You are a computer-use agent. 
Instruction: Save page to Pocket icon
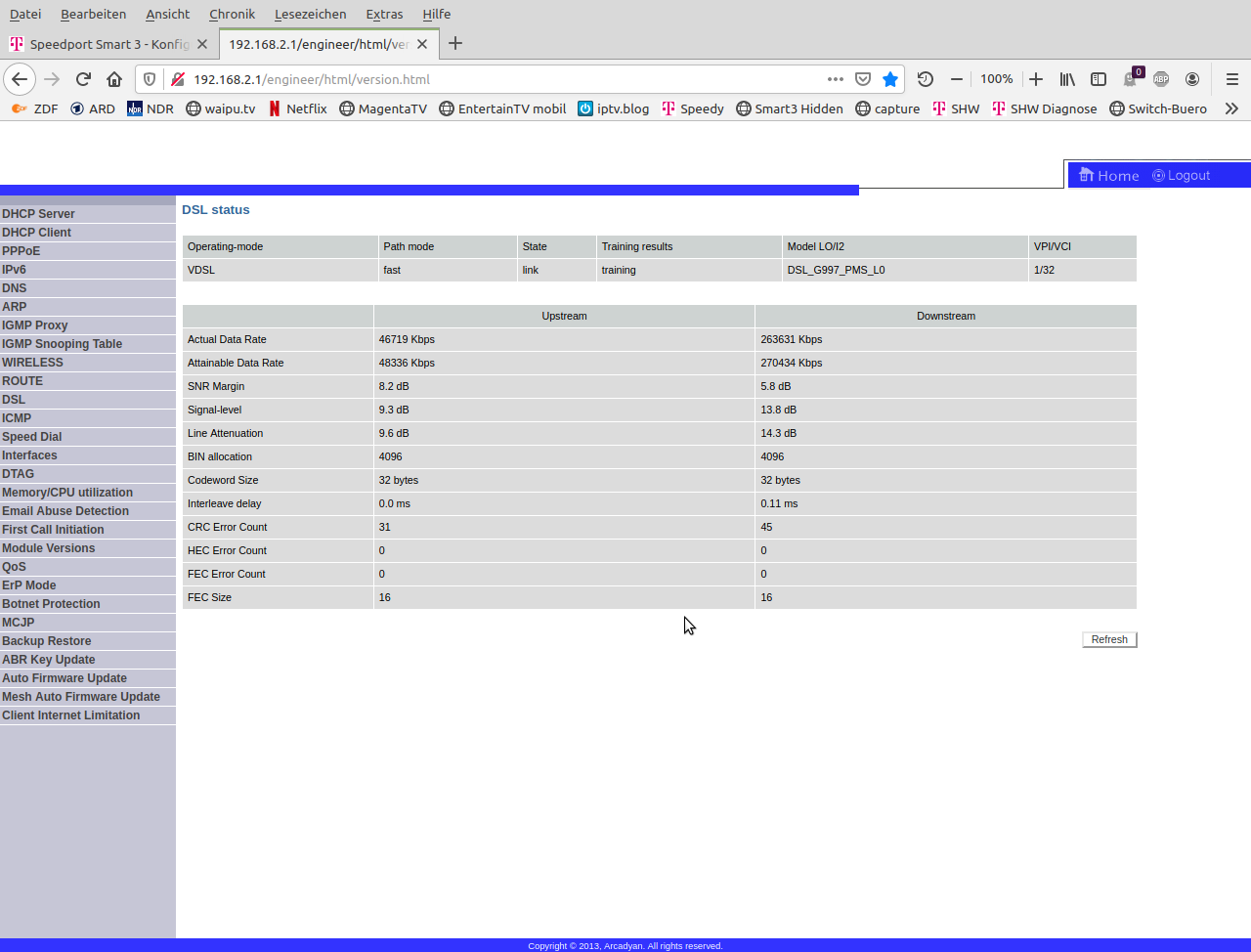click(x=863, y=79)
